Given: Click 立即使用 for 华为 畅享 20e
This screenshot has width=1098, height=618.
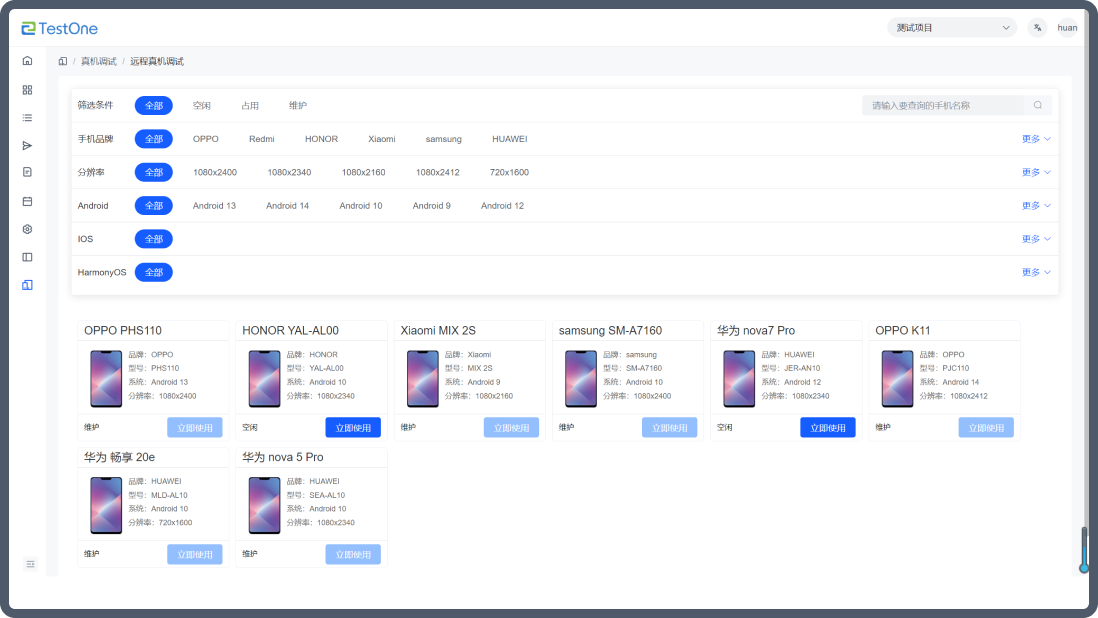Looking at the screenshot, I should coord(195,554).
